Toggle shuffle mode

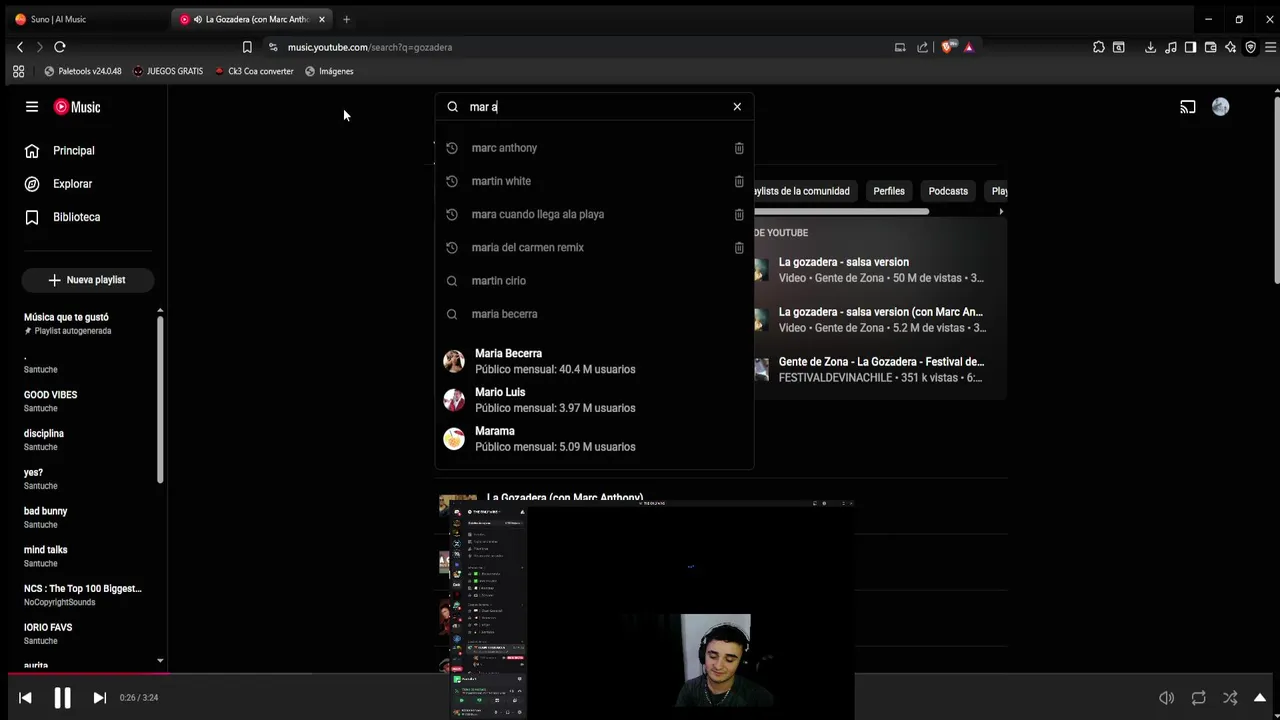click(x=1230, y=698)
